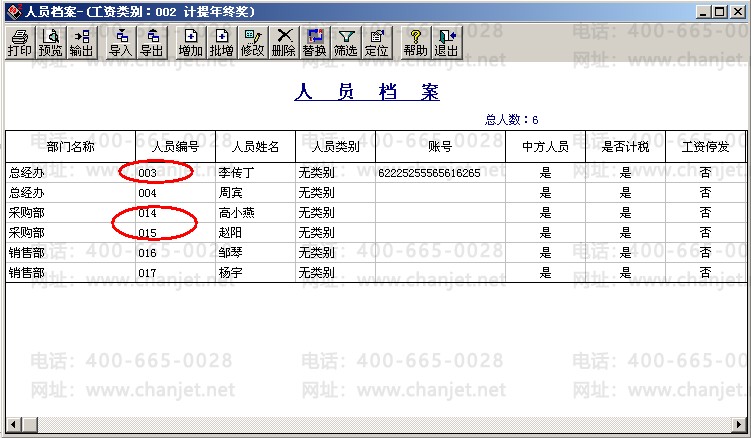This screenshot has height=438, width=751.
Task: Select the name 杨宇
Action: click(x=230, y=273)
